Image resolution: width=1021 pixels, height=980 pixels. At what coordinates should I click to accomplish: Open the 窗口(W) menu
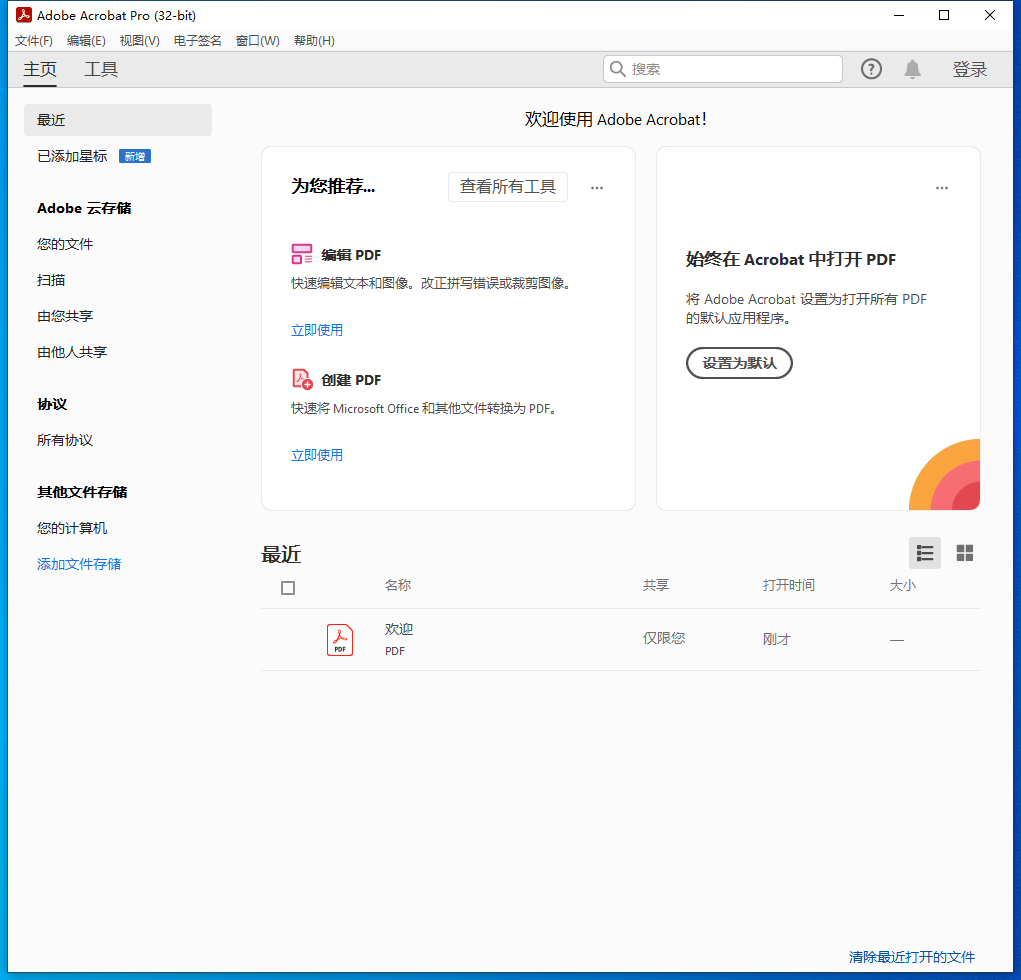(257, 41)
